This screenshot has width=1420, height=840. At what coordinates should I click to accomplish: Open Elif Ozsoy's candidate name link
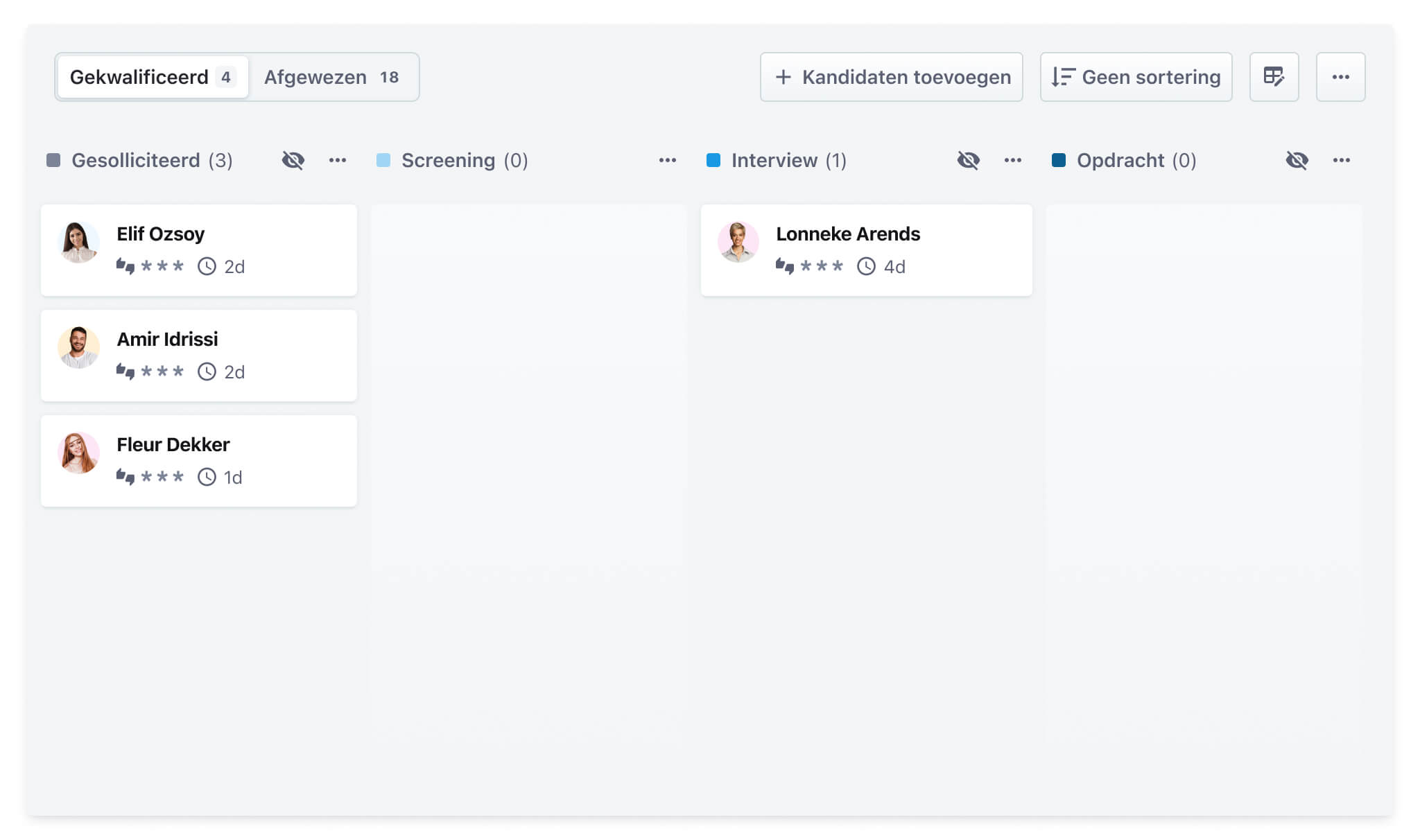160,234
